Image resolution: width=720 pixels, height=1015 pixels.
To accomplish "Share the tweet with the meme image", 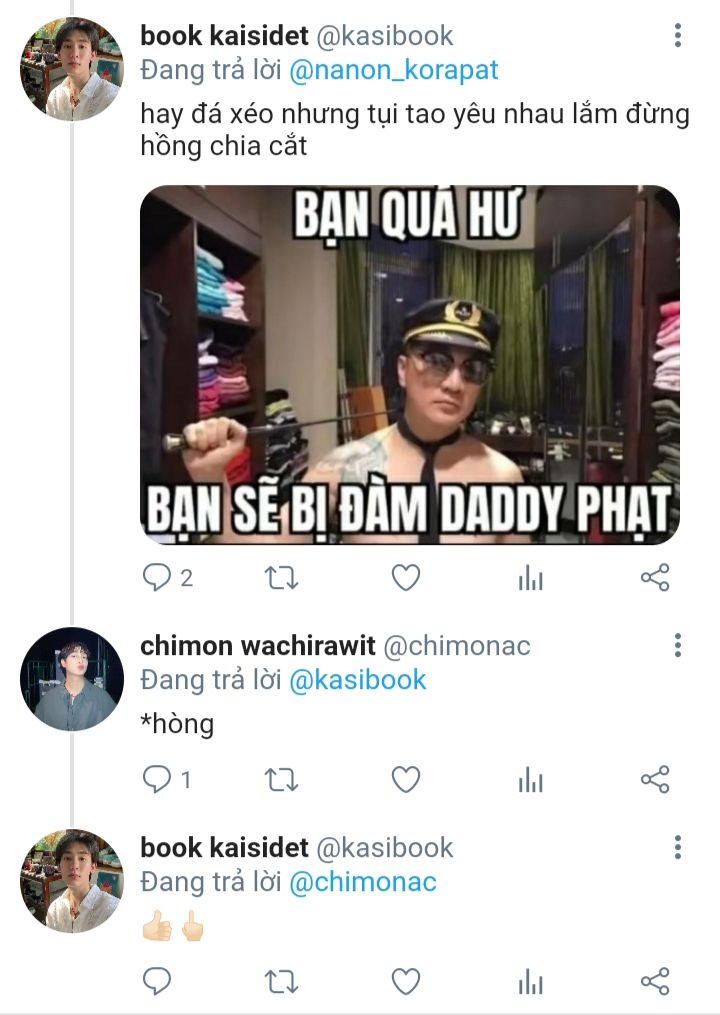I will [x=655, y=577].
